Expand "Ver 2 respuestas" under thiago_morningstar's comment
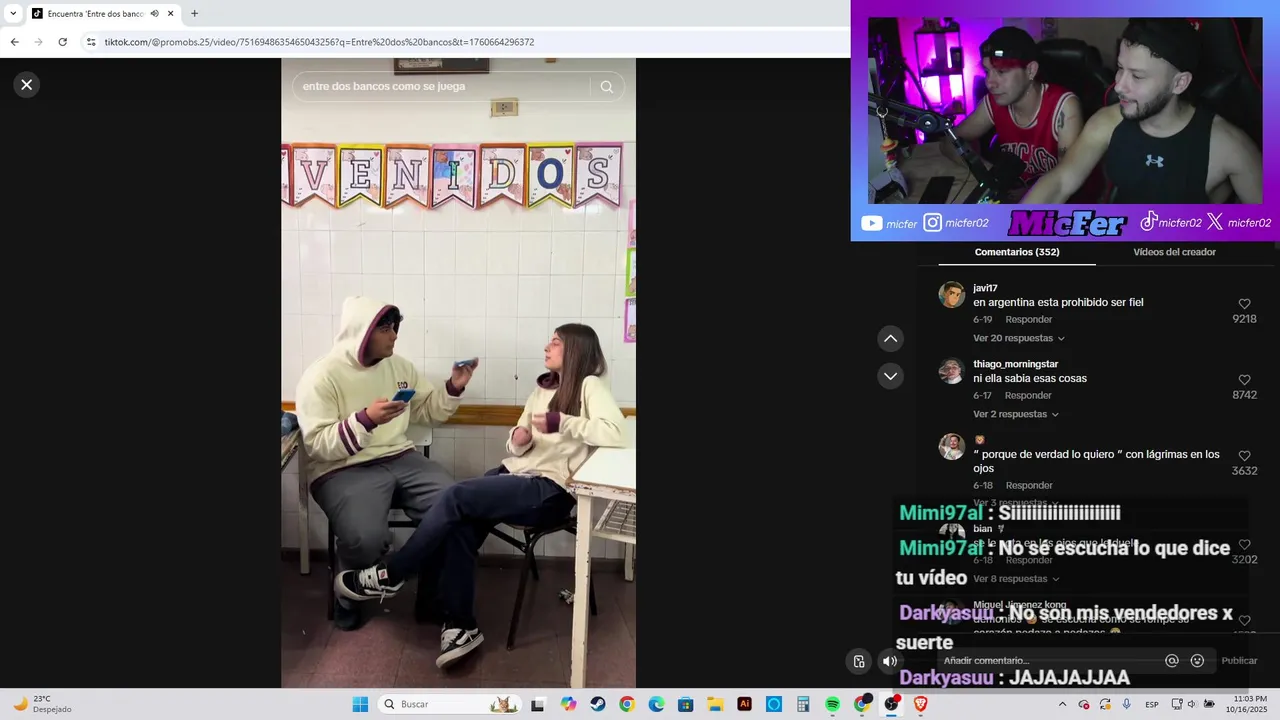1280x720 pixels. tap(1015, 414)
